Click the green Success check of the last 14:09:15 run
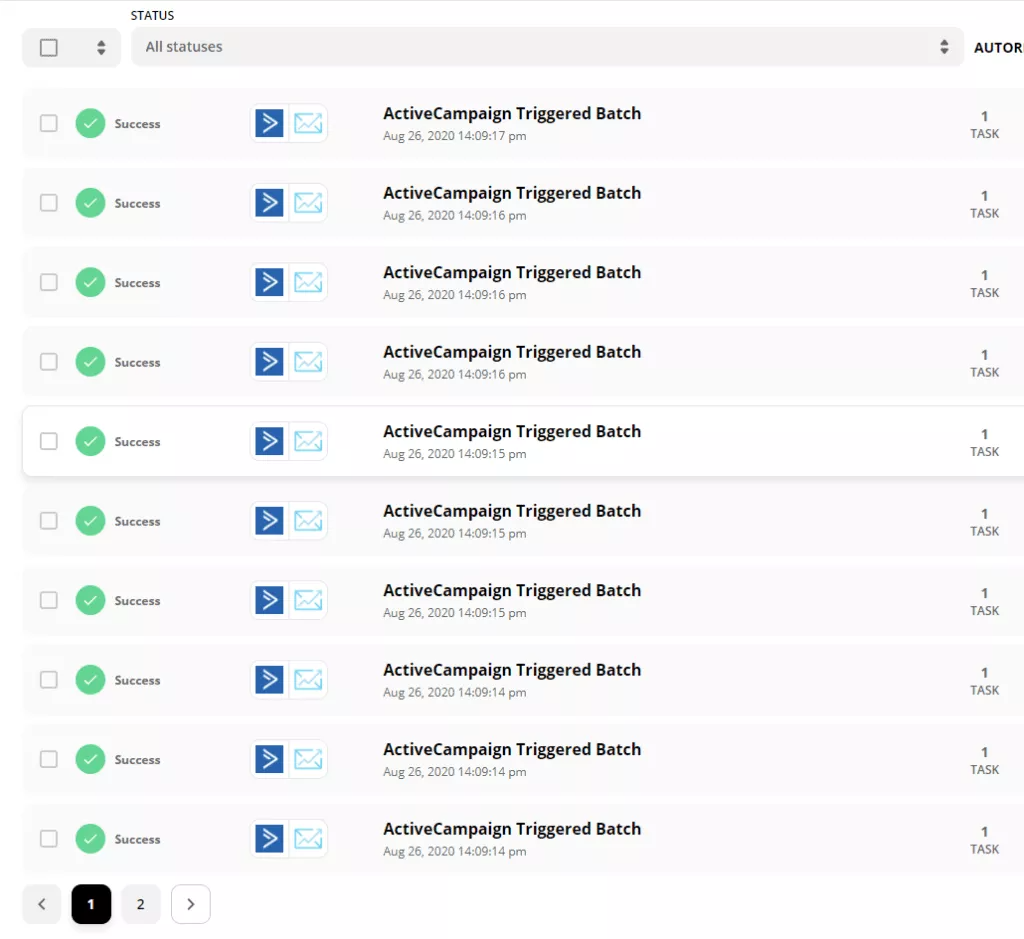 [90, 600]
